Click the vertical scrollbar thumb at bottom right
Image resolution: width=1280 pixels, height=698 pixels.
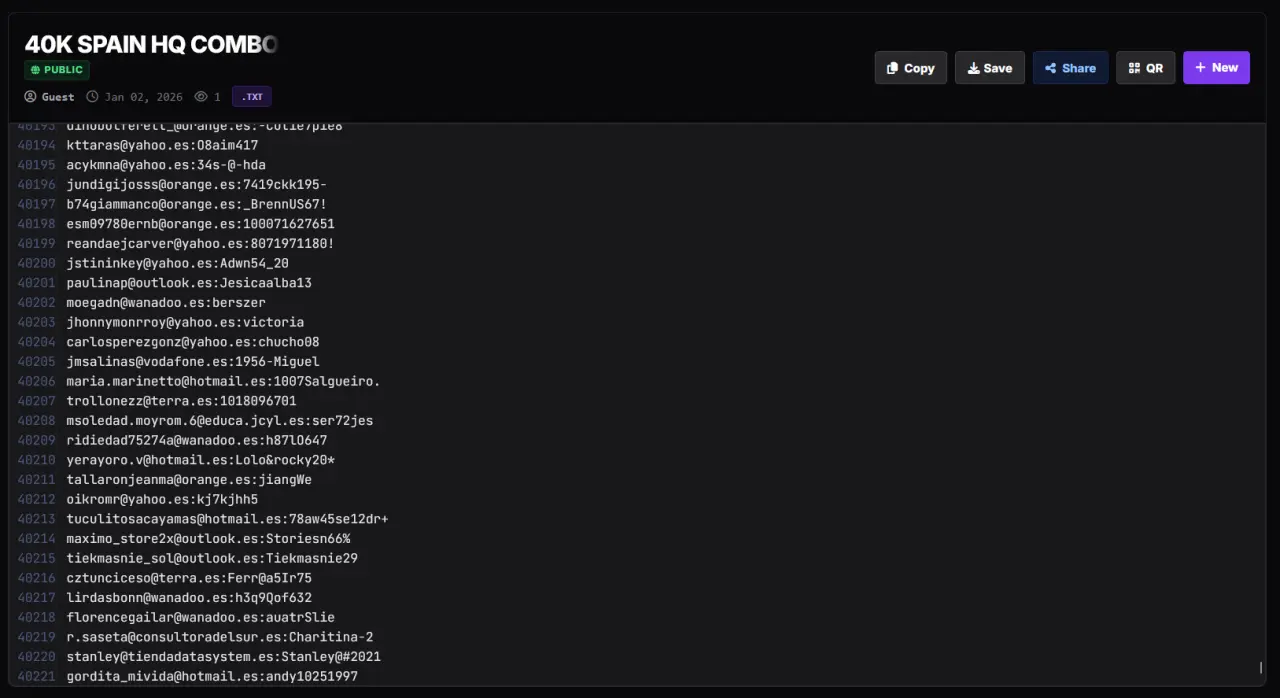tap(1260, 667)
